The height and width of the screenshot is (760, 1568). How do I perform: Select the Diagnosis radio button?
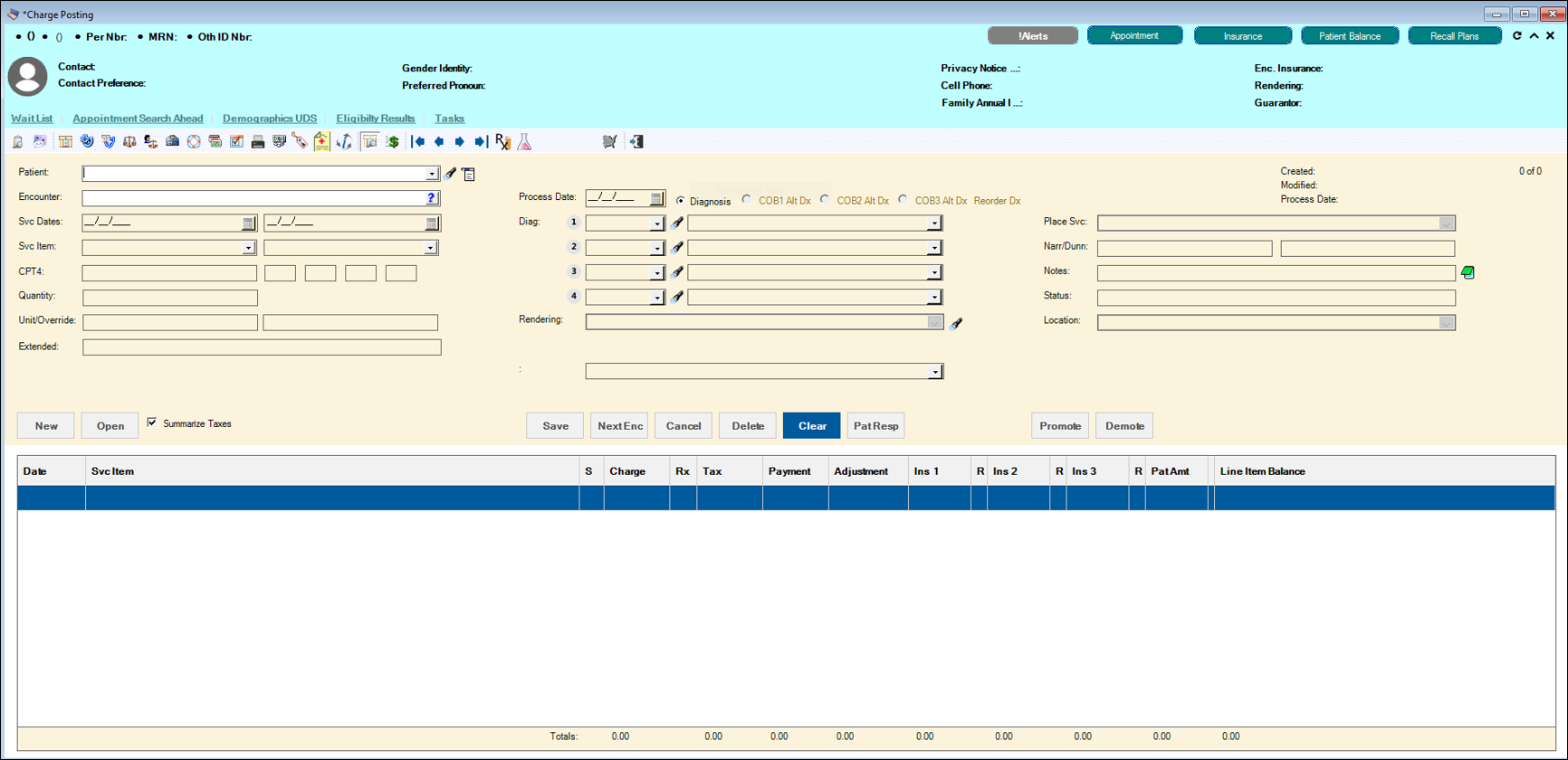pos(681,201)
